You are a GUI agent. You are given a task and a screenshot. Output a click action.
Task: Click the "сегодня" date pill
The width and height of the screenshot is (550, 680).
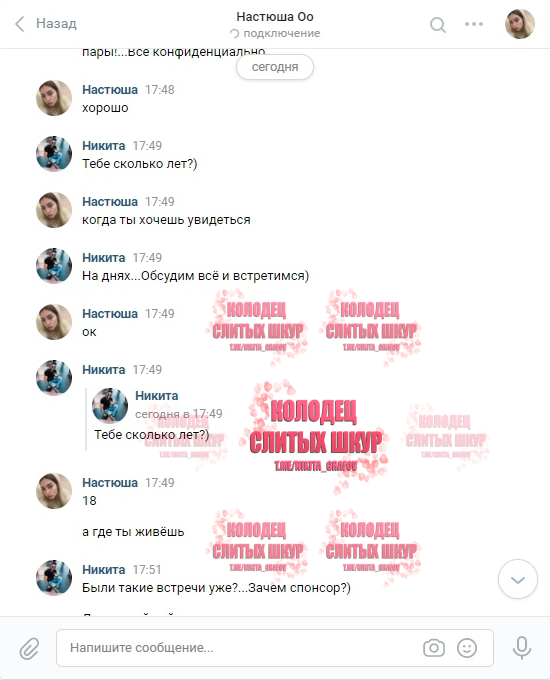pos(275,67)
